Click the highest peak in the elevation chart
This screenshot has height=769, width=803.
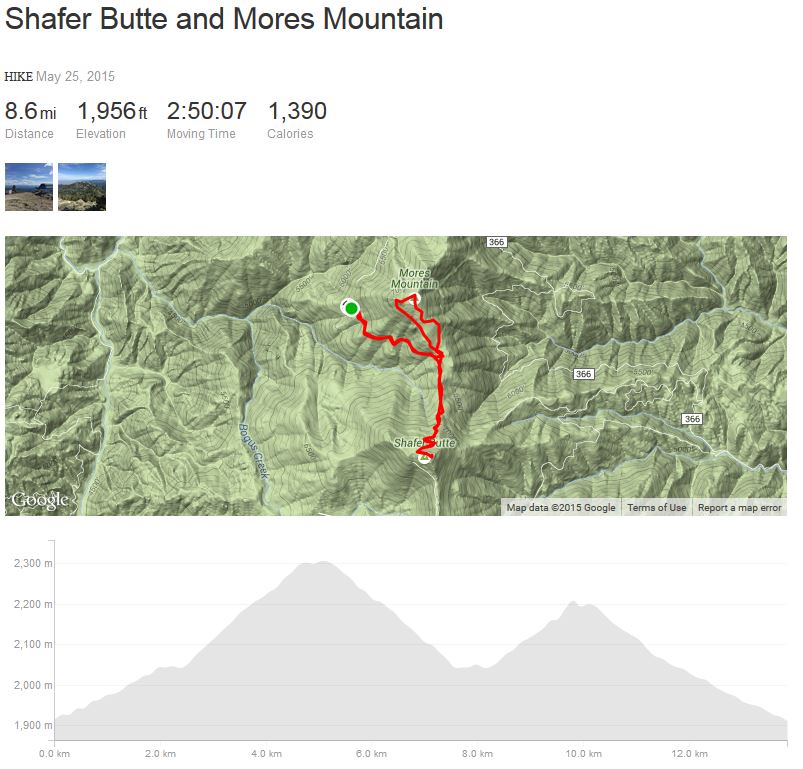(x=316, y=563)
